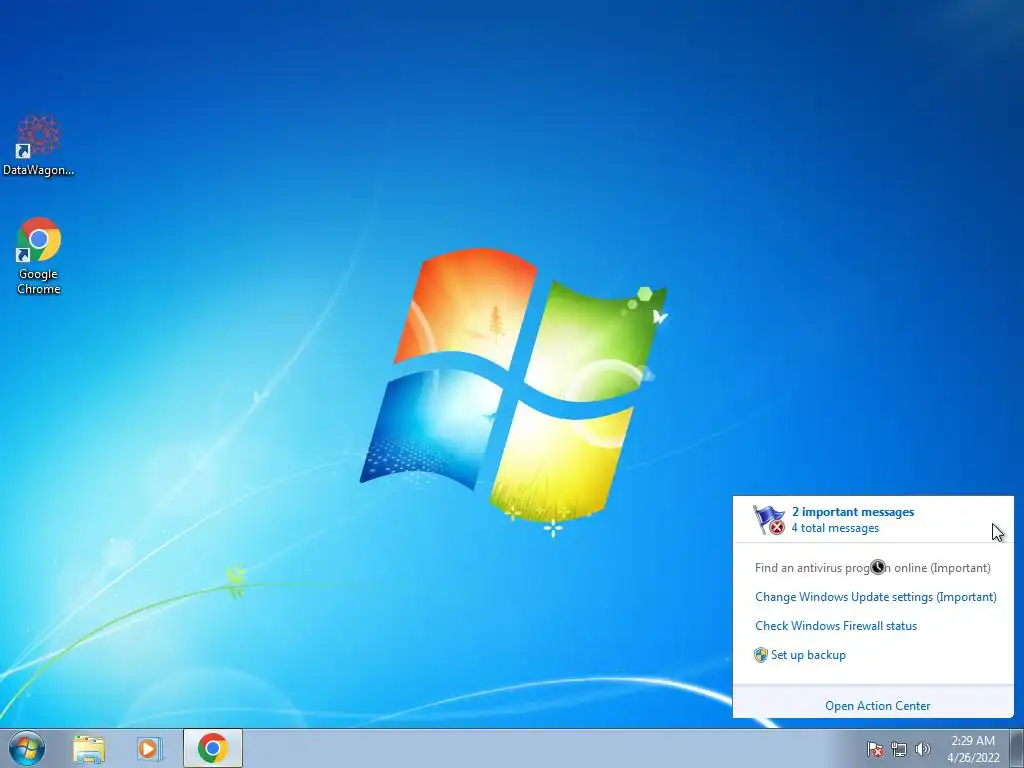Open the 2:29 AM clock in the tray
The height and width of the screenshot is (768, 1024).
tap(973, 741)
